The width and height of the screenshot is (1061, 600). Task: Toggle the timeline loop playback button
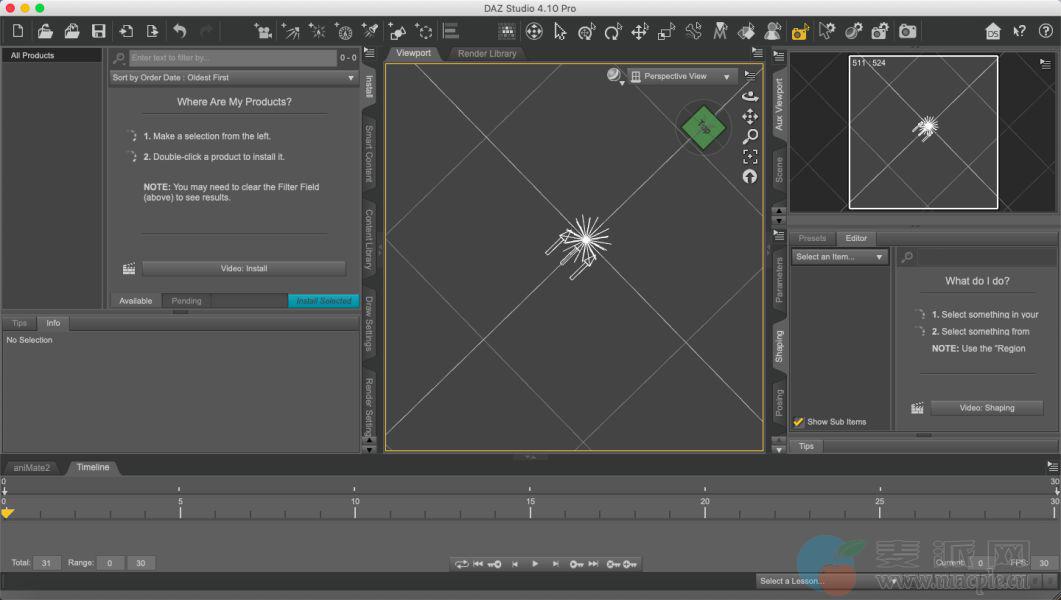pyautogui.click(x=461, y=564)
